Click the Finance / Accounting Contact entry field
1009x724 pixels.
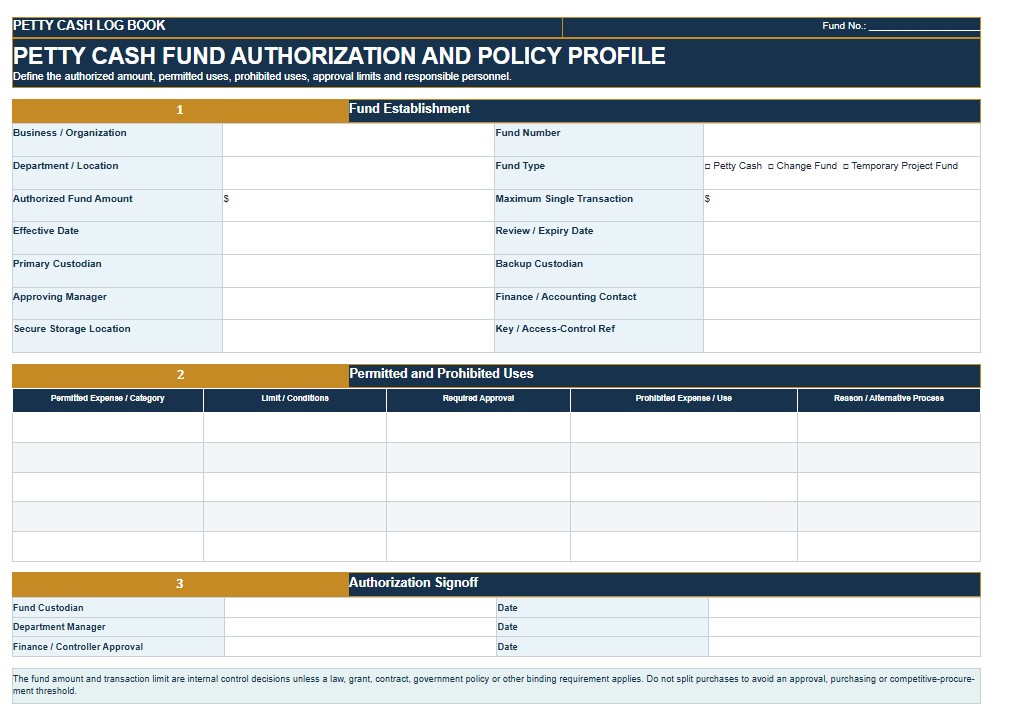click(x=842, y=304)
